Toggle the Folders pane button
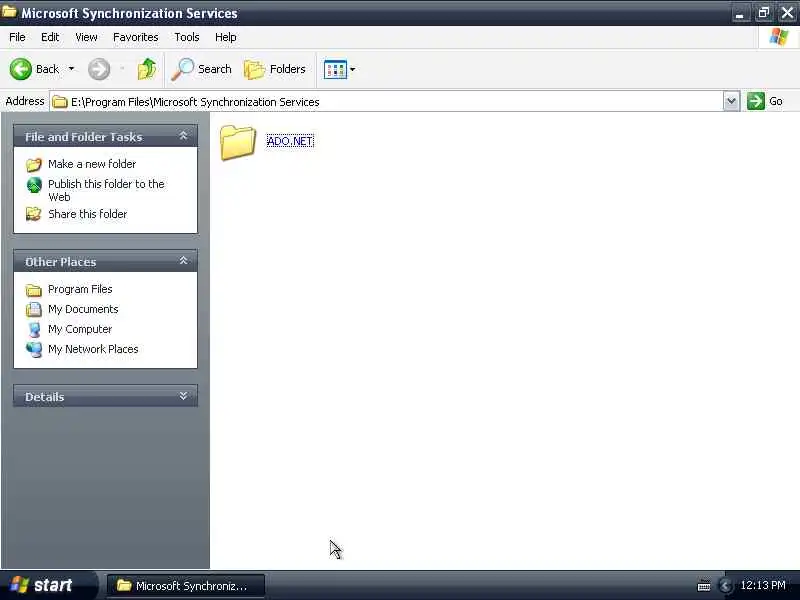This screenshot has width=800, height=600. point(275,69)
